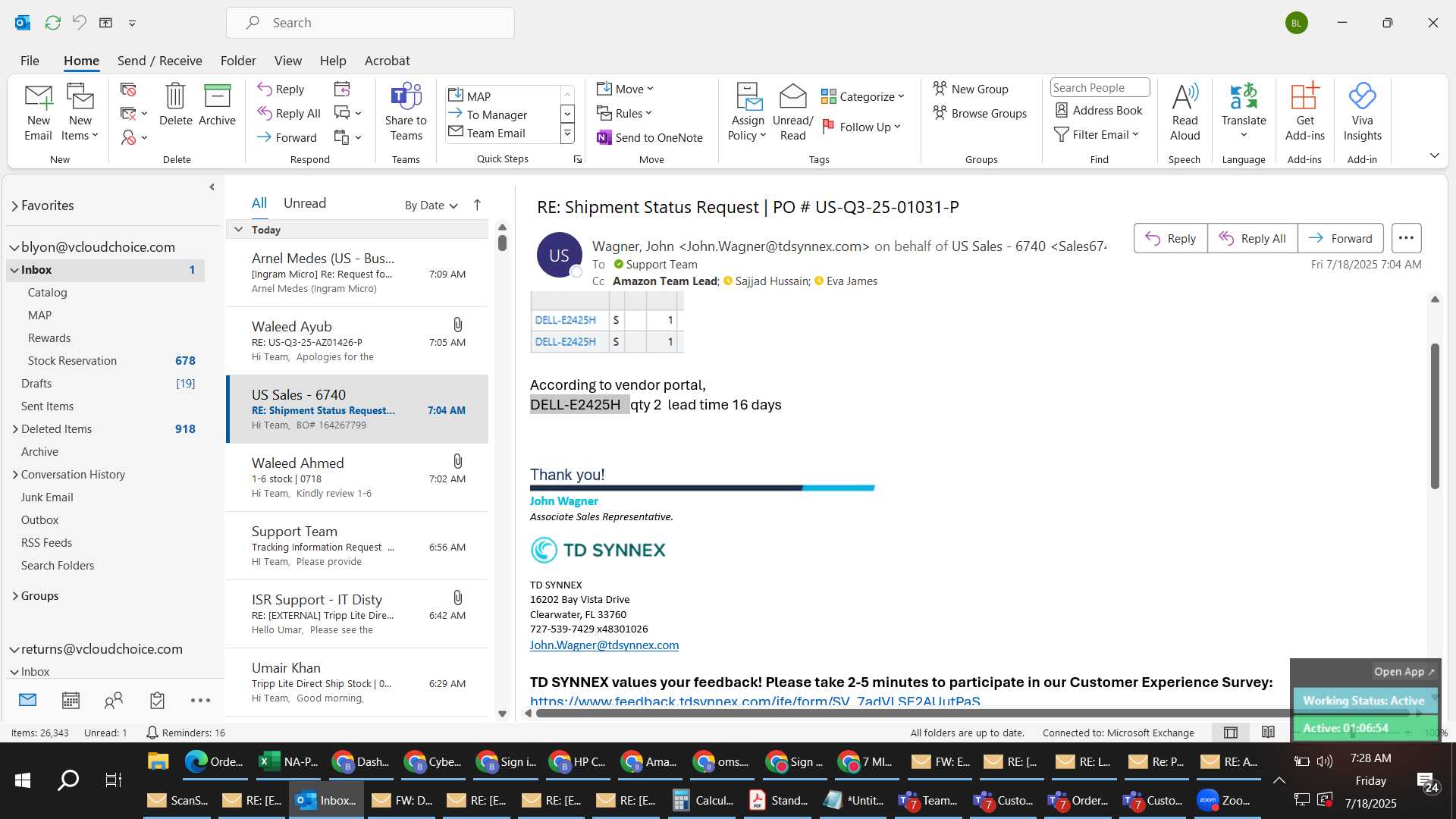
Task: Click Reply in the reading pane
Action: 1170,238
